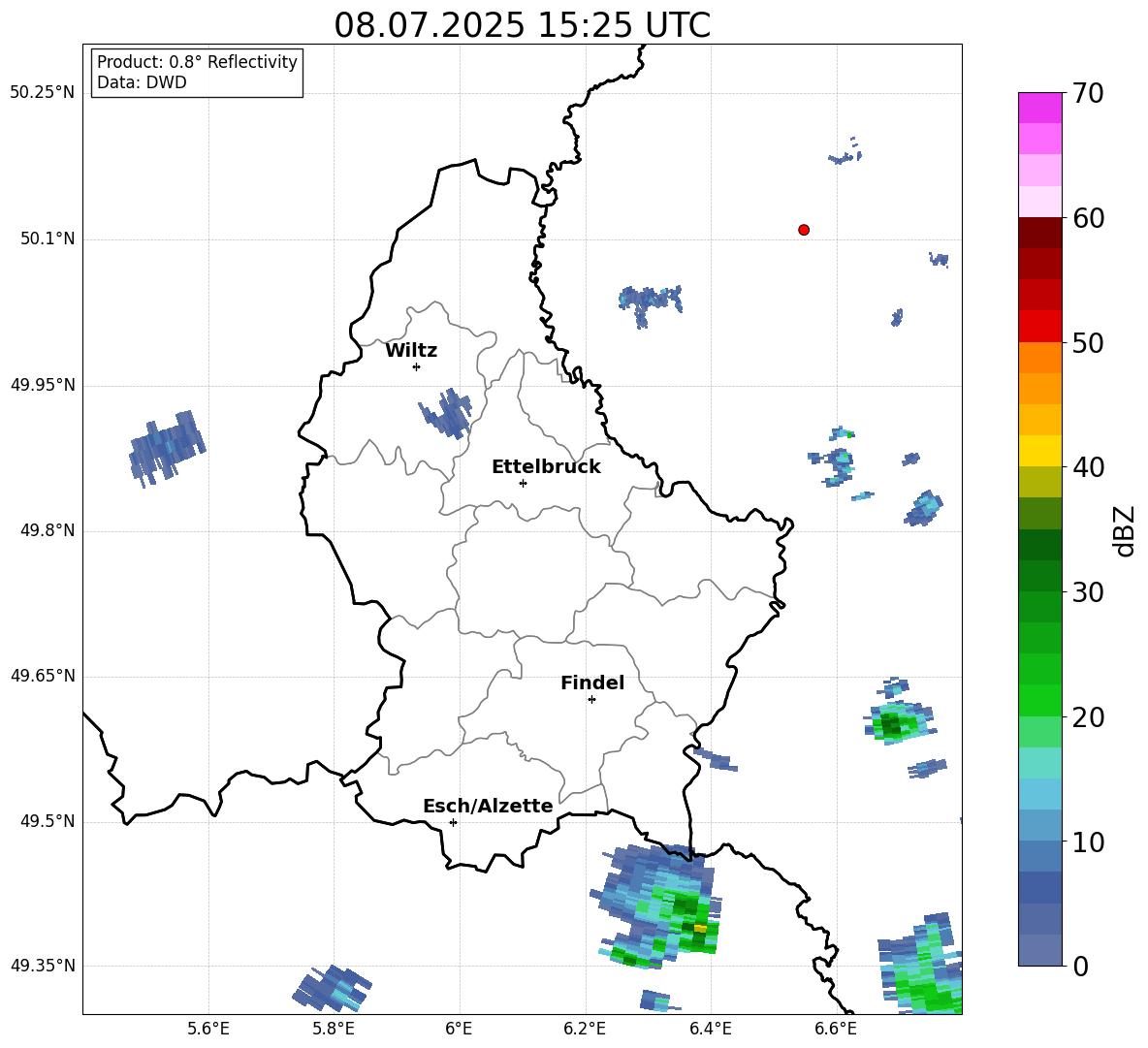The image size is (1148, 1048).
Task: Click the Esch/Alzette station cross marker
Action: 453,822
